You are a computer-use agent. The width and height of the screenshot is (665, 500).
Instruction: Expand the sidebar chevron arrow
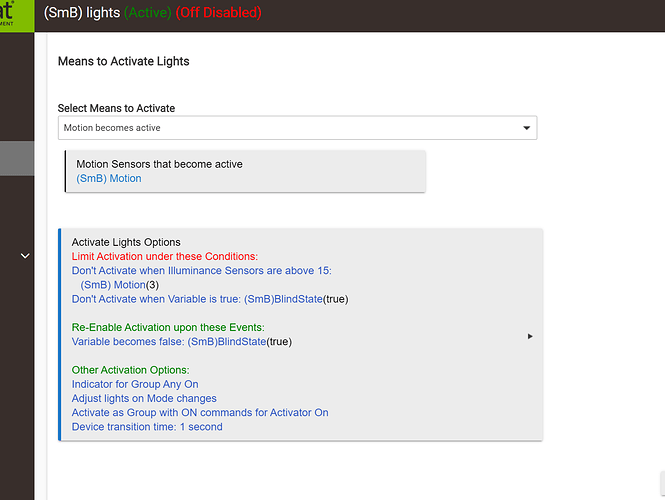tap(25, 256)
